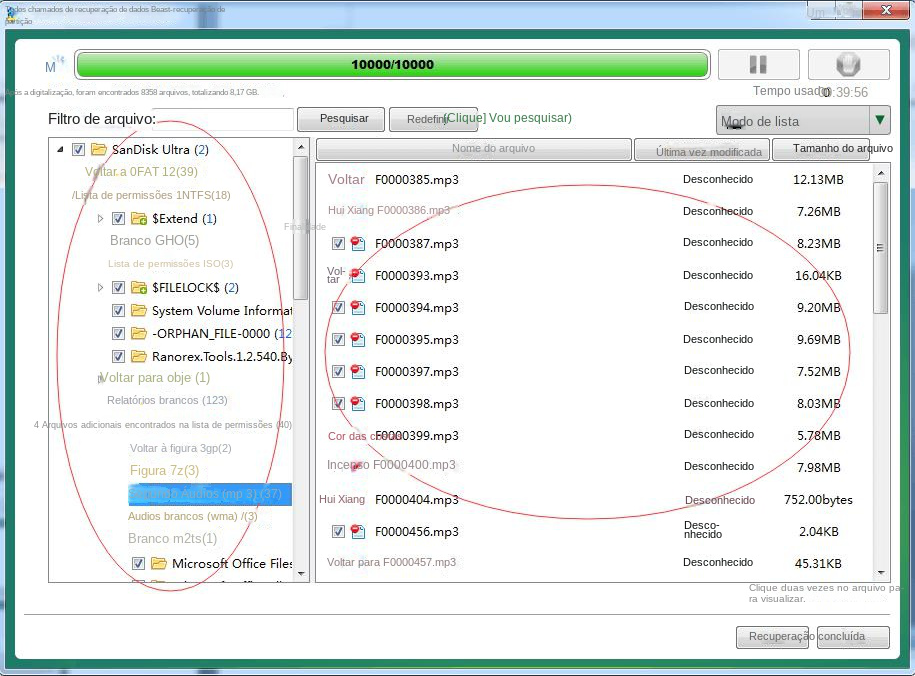Pause the scan with the pause button
This screenshot has width=915, height=676.
click(758, 64)
